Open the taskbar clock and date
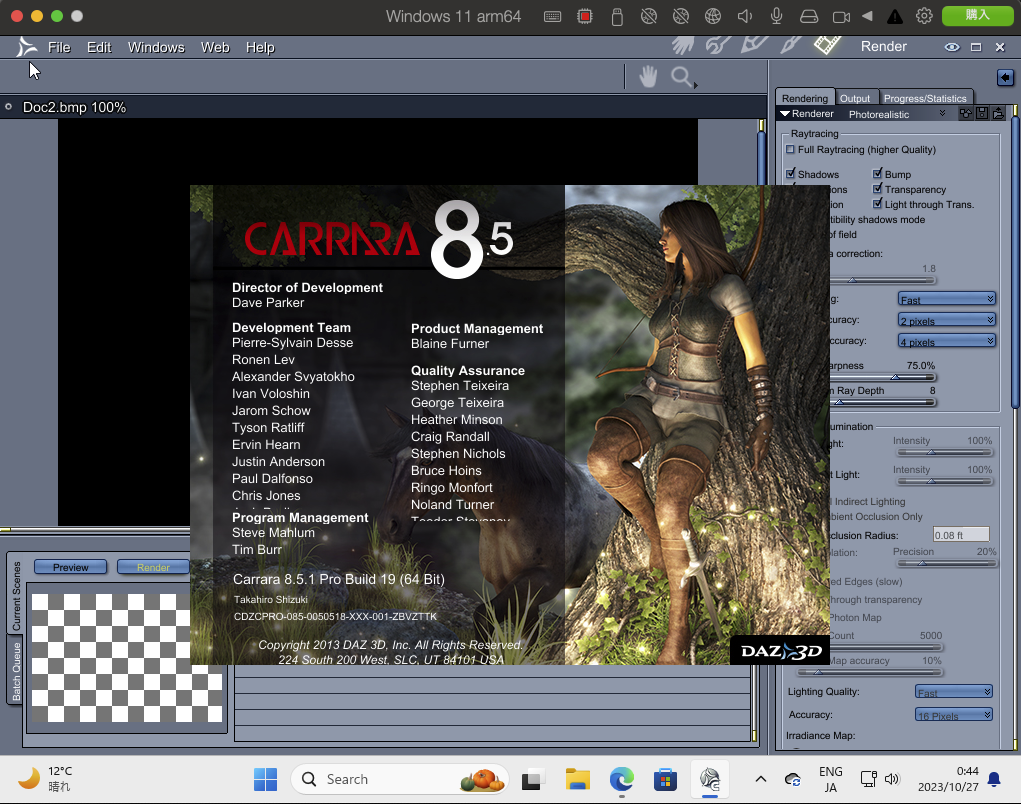 point(948,779)
